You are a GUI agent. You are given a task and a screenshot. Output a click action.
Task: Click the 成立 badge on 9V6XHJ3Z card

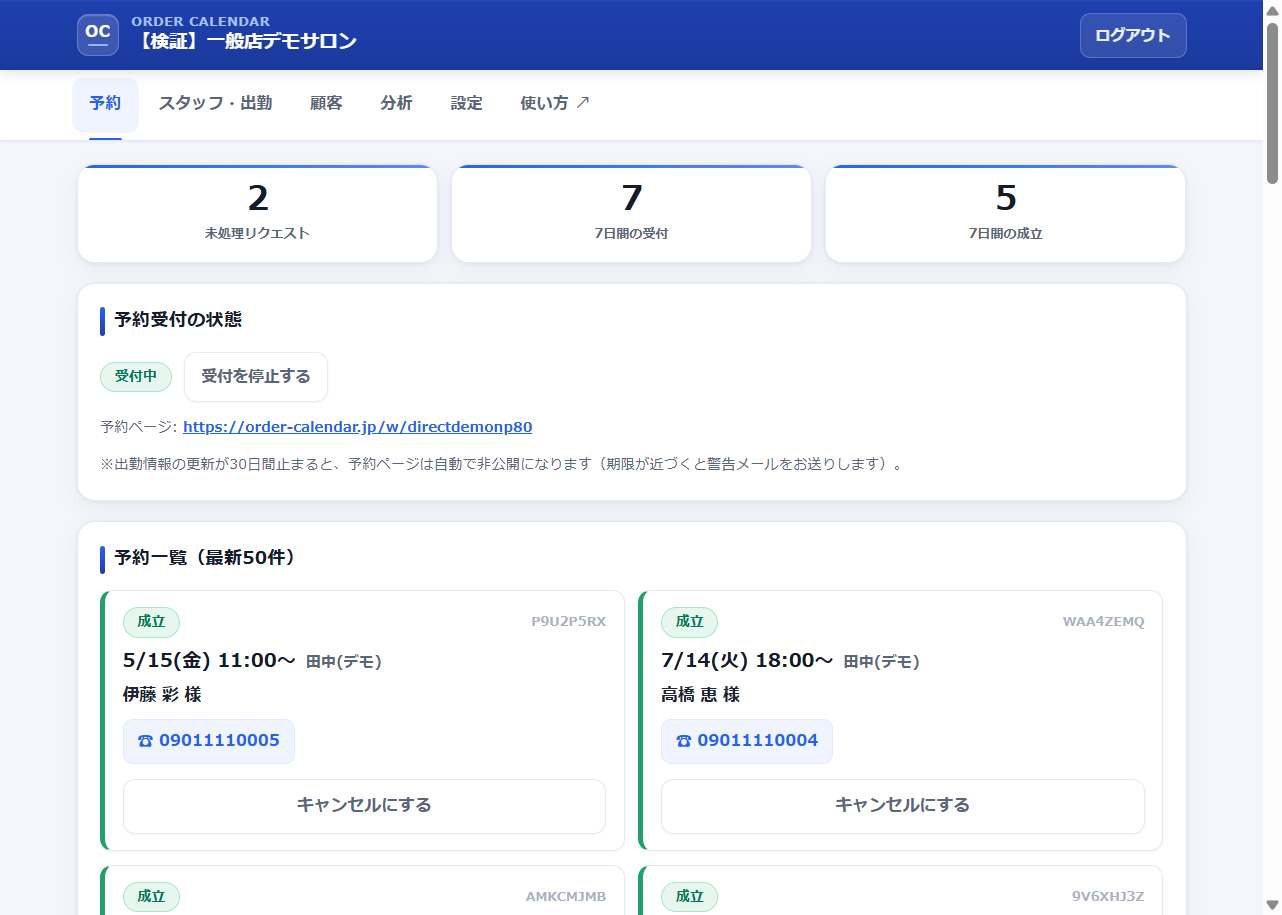689,897
